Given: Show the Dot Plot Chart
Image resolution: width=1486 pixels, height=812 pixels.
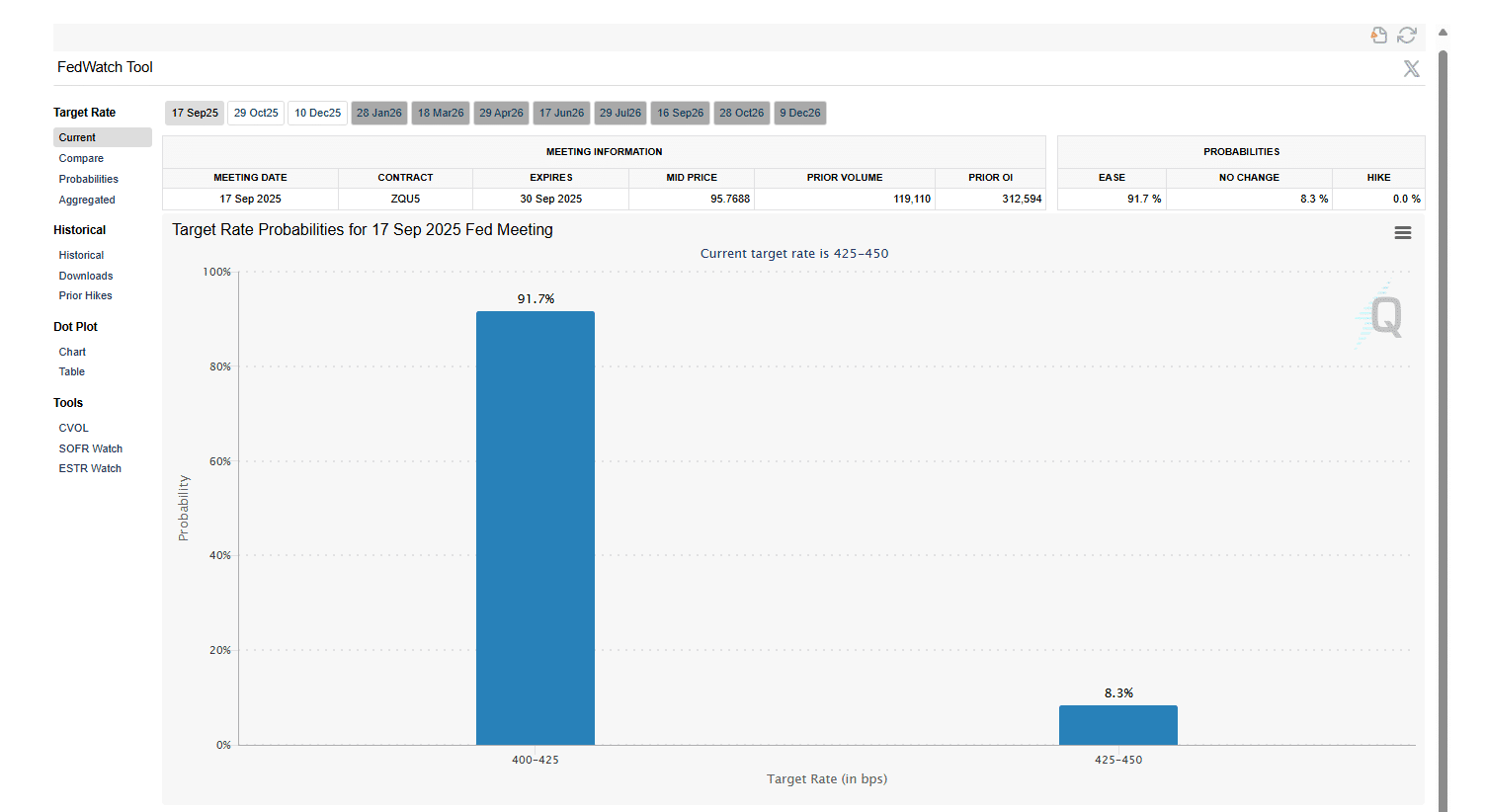Looking at the screenshot, I should point(72,352).
